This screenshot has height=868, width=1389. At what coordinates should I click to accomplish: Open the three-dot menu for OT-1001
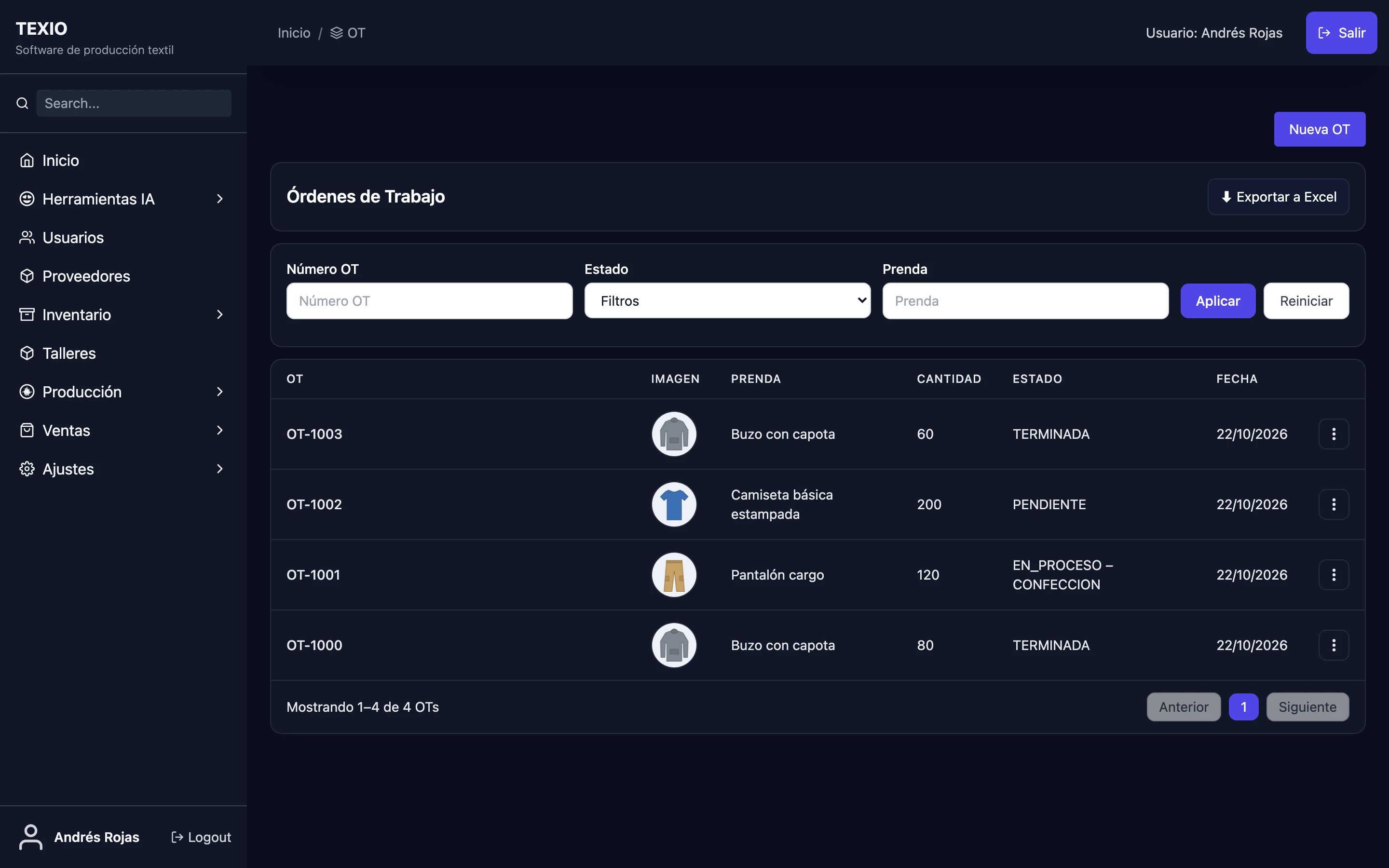point(1334,575)
